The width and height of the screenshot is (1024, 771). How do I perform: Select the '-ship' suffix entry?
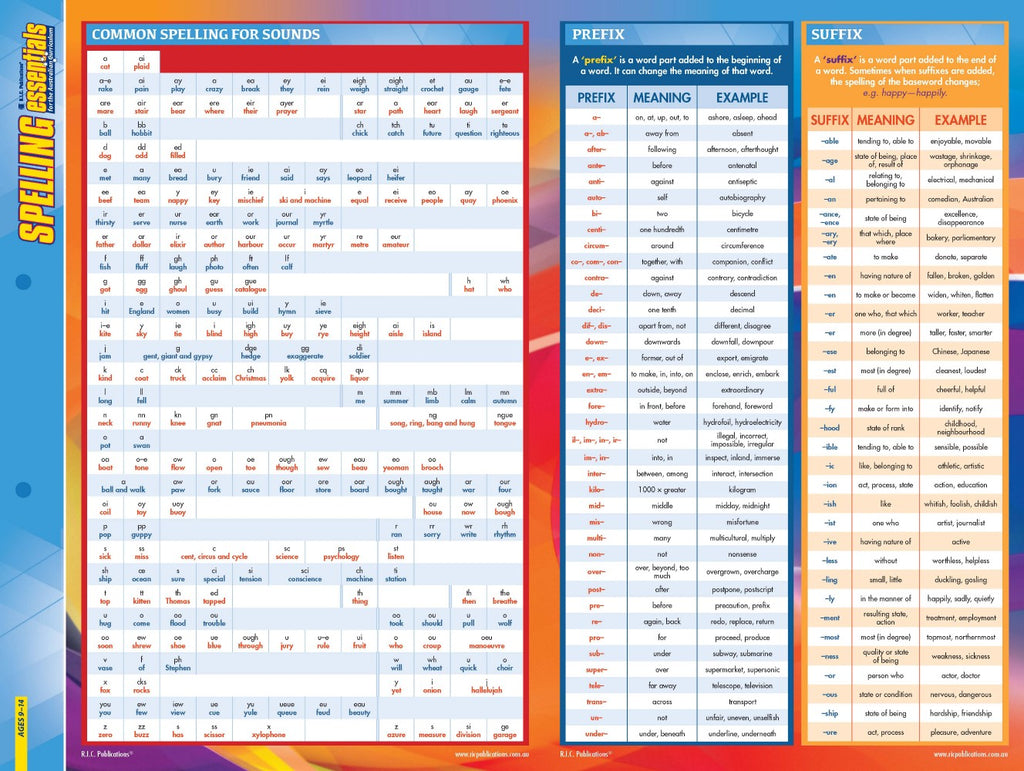pos(829,714)
